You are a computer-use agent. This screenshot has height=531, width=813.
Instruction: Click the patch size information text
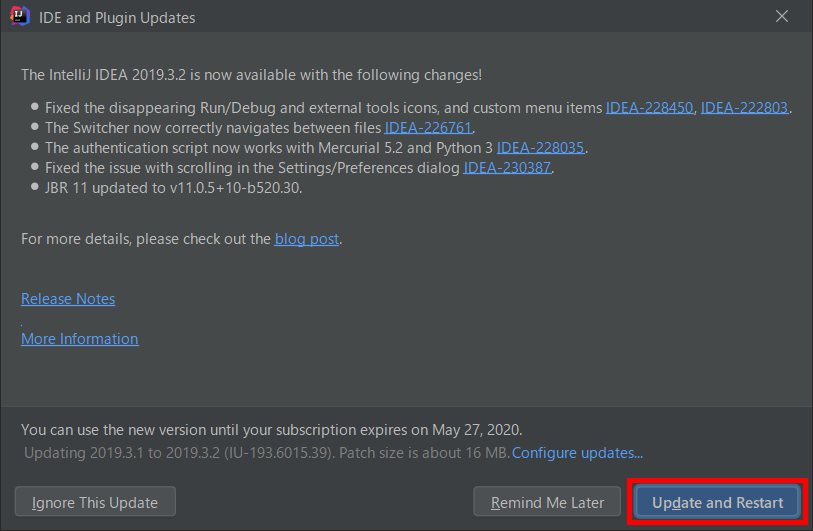click(267, 453)
